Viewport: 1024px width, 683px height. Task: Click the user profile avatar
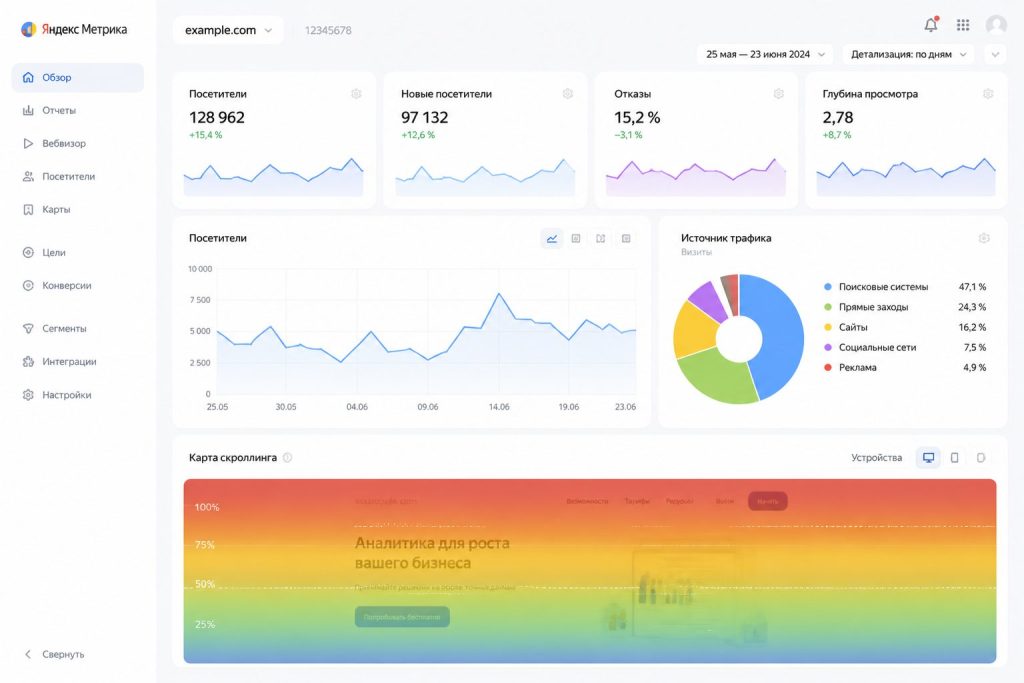996,25
